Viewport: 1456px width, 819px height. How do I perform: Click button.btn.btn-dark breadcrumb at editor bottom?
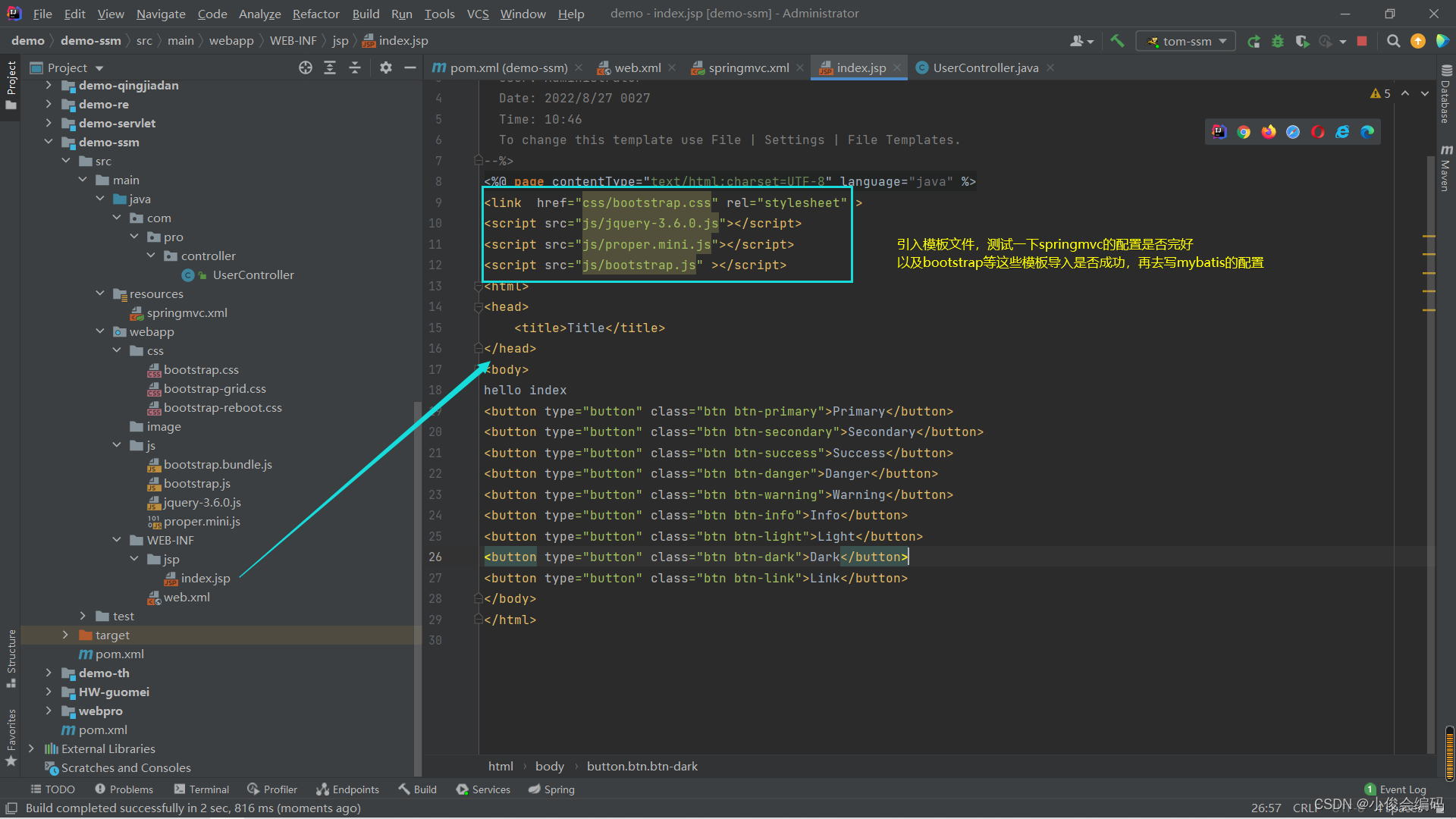pyautogui.click(x=642, y=766)
